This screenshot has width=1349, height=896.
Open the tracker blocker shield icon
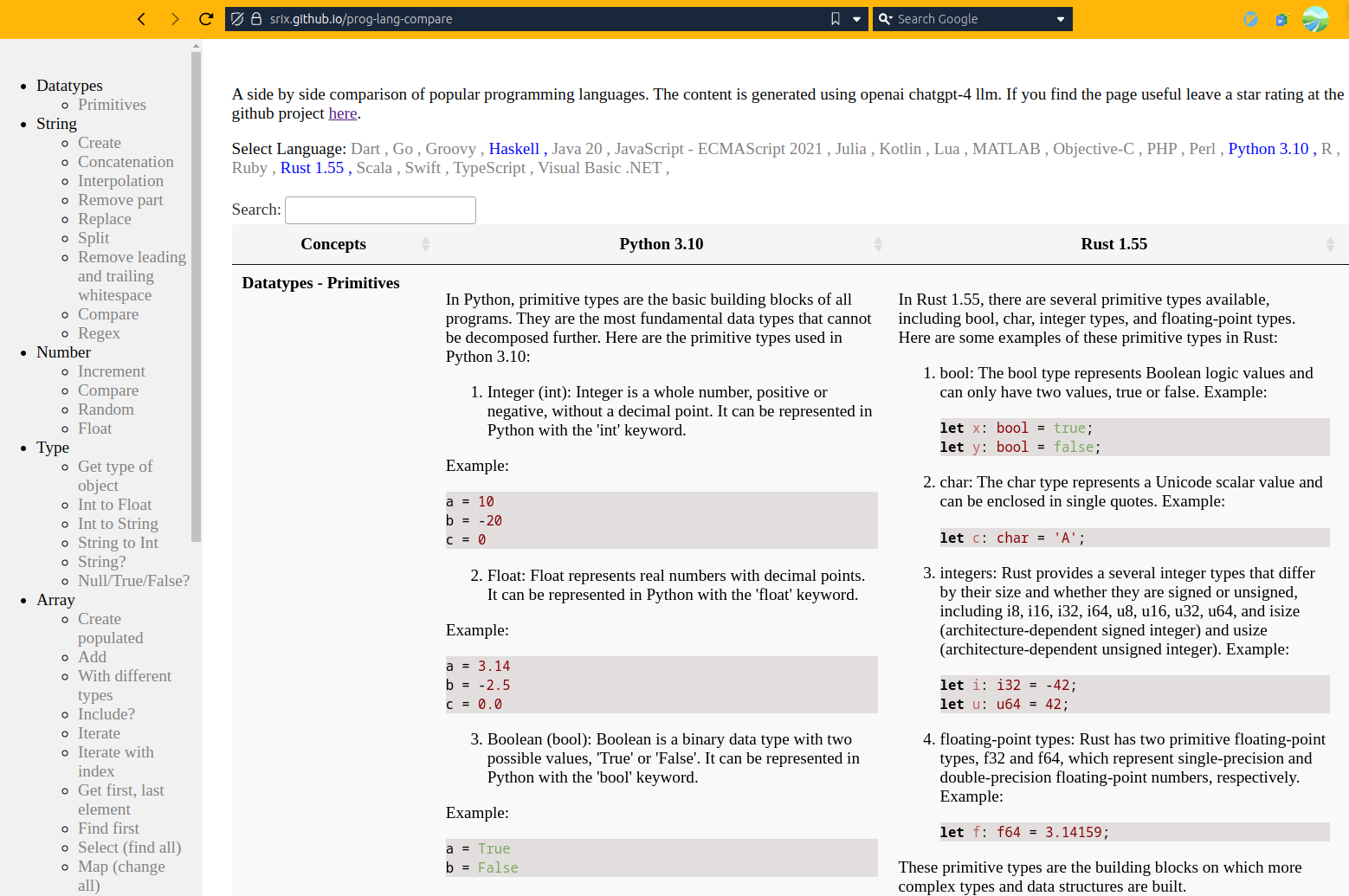click(x=237, y=19)
